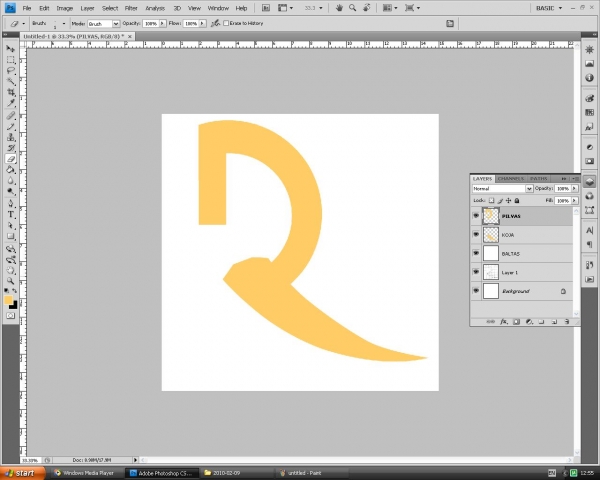Viewport: 600px width, 480px height.
Task: Open the Character panel icon
Action: [589, 230]
